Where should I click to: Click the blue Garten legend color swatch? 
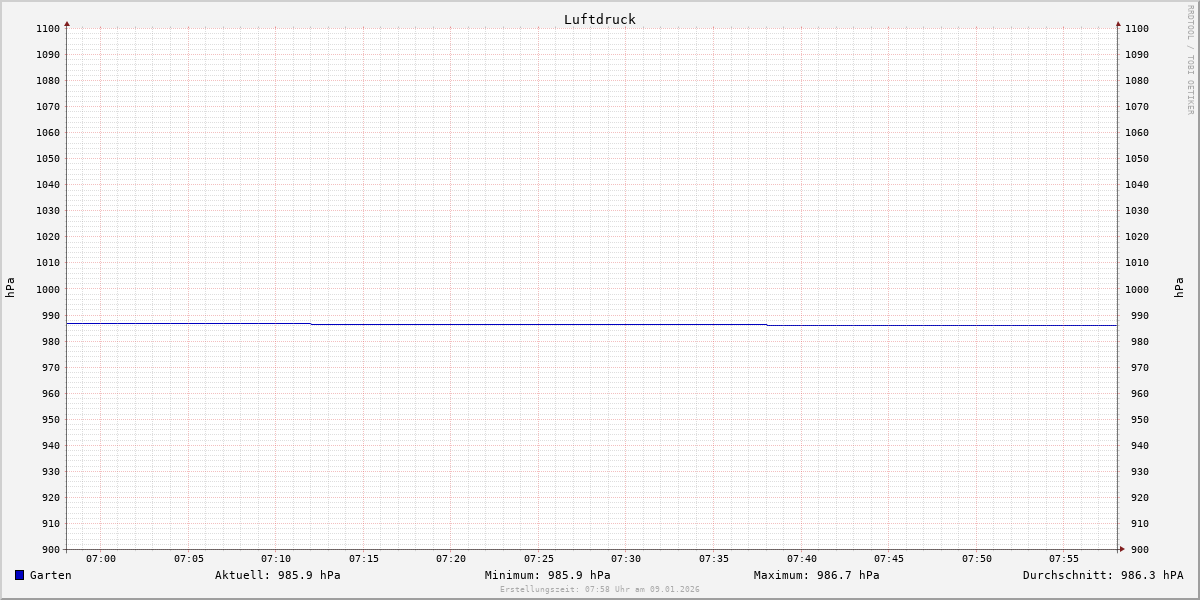[19, 575]
